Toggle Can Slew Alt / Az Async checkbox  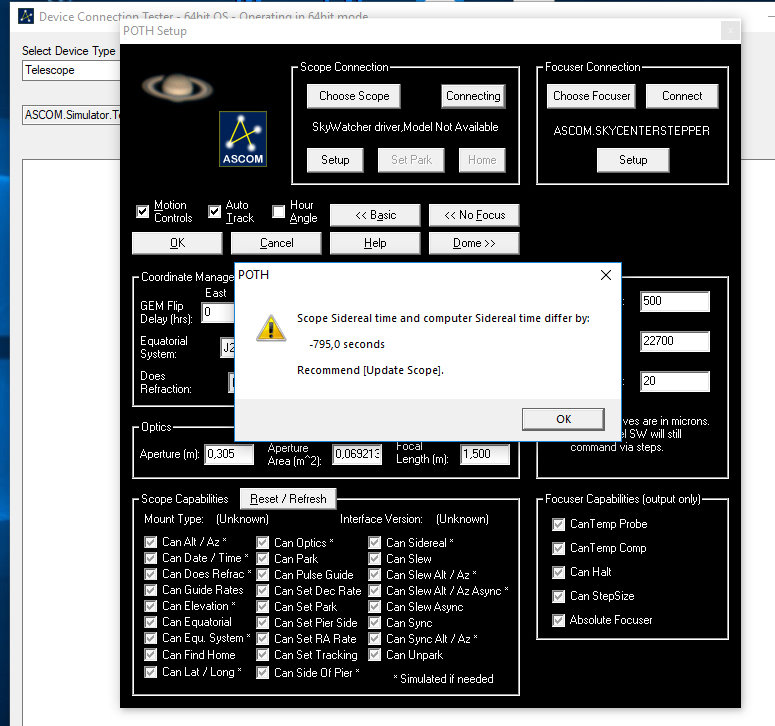click(x=375, y=591)
